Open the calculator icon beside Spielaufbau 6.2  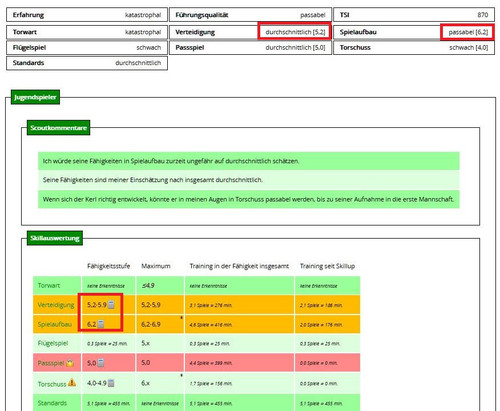coord(101,324)
